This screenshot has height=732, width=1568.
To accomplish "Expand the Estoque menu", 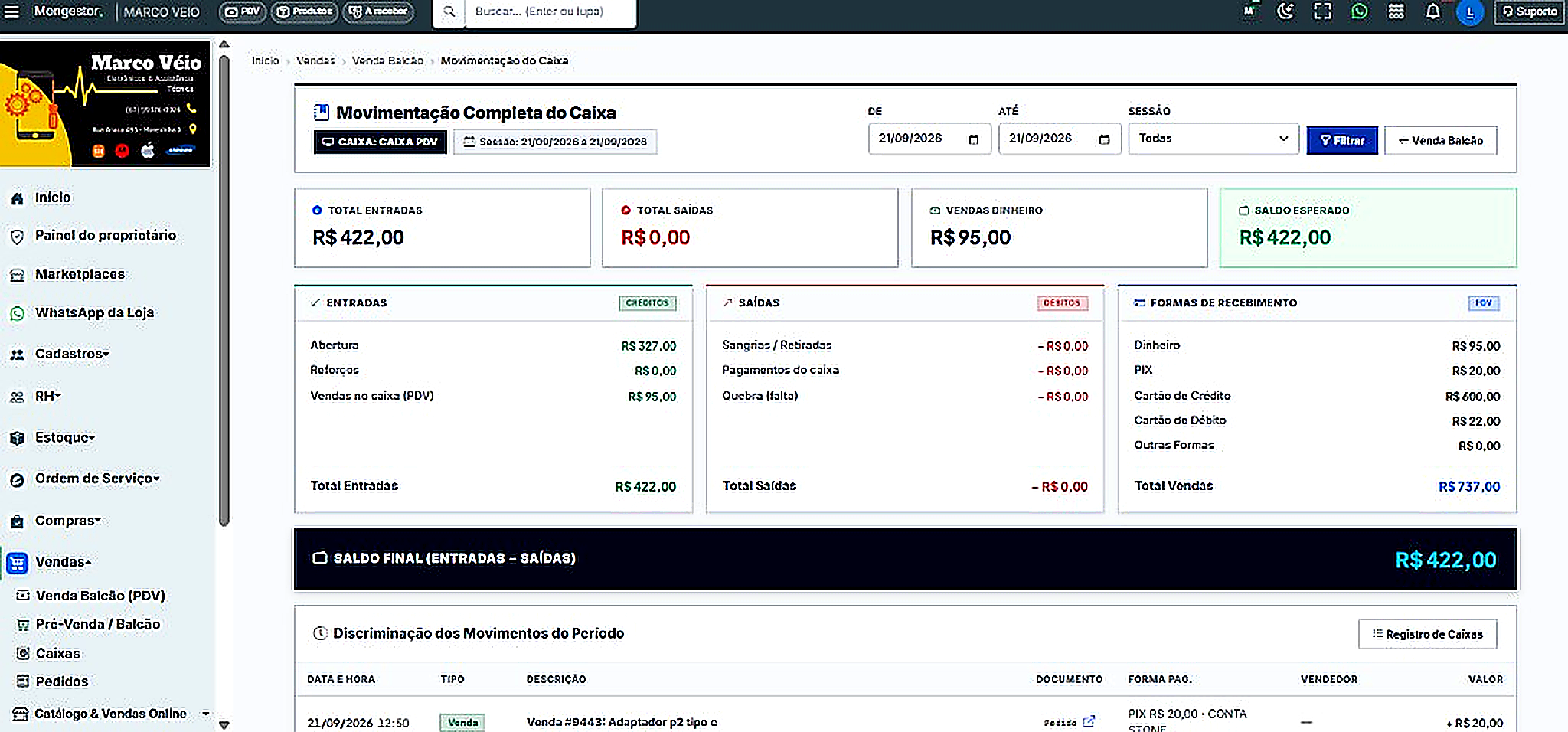I will click(65, 437).
